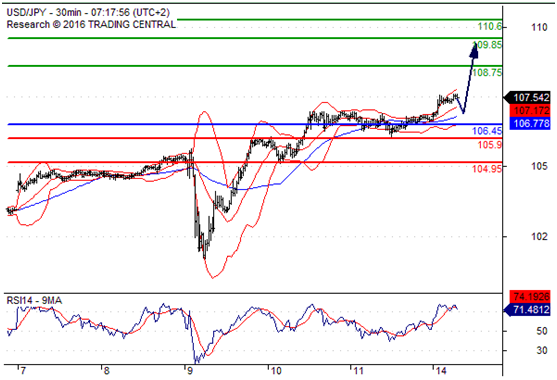Click the 105 price axis label

click(x=539, y=166)
